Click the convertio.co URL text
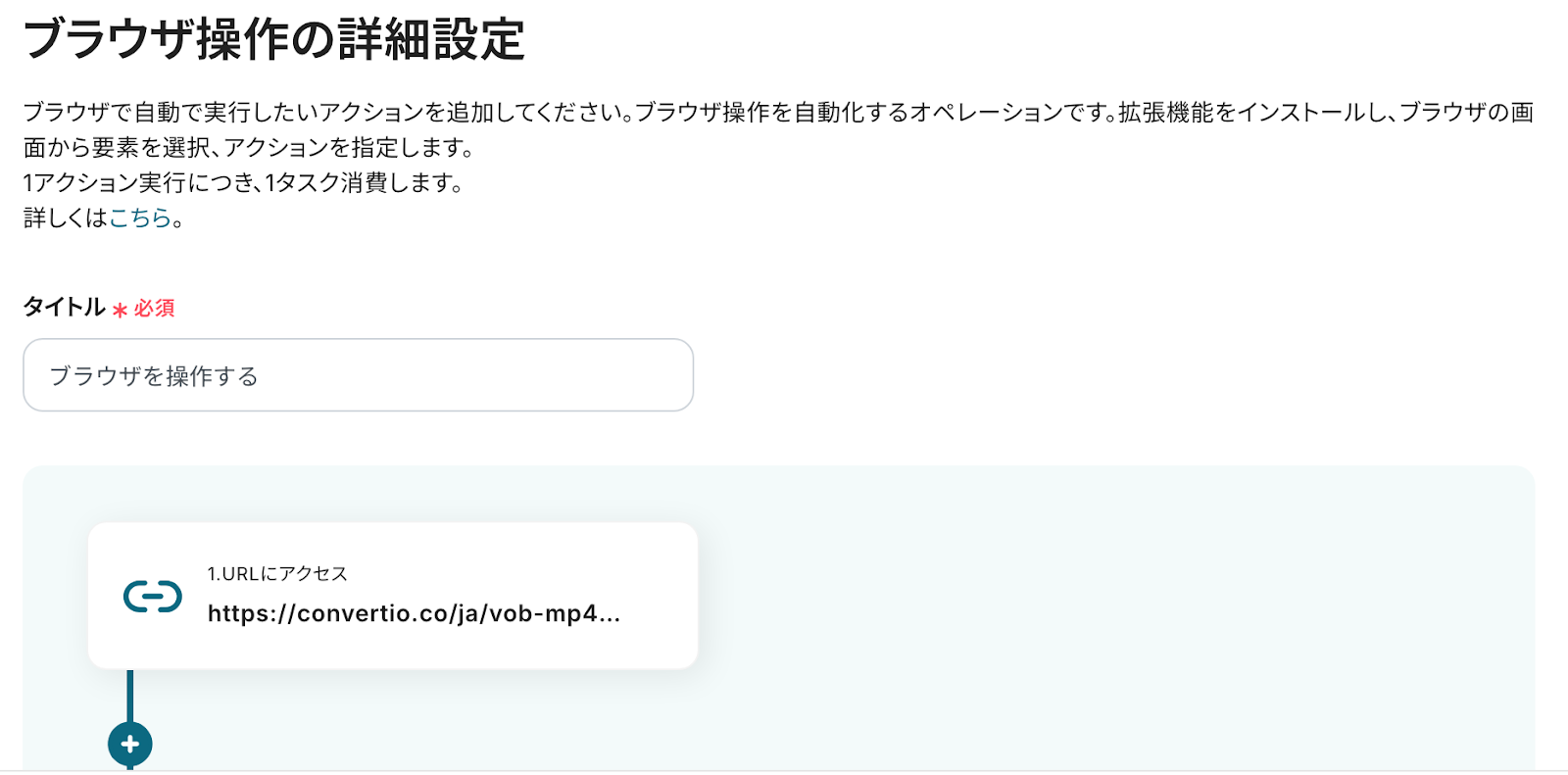Screen dimensions: 1568x775 (414, 613)
